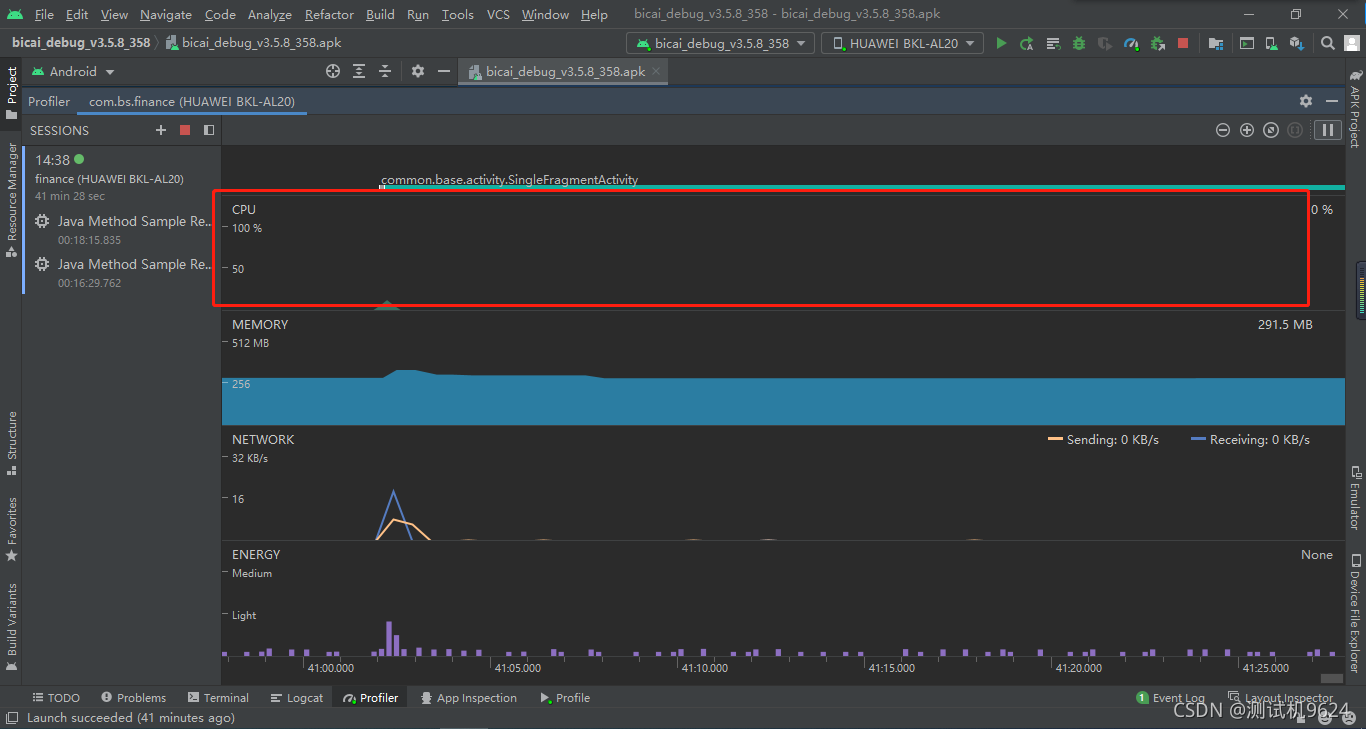Image resolution: width=1366 pixels, height=729 pixels.
Task: Open run configuration bicai_debug_v3.5.8_358 dropdown
Action: (x=720, y=43)
